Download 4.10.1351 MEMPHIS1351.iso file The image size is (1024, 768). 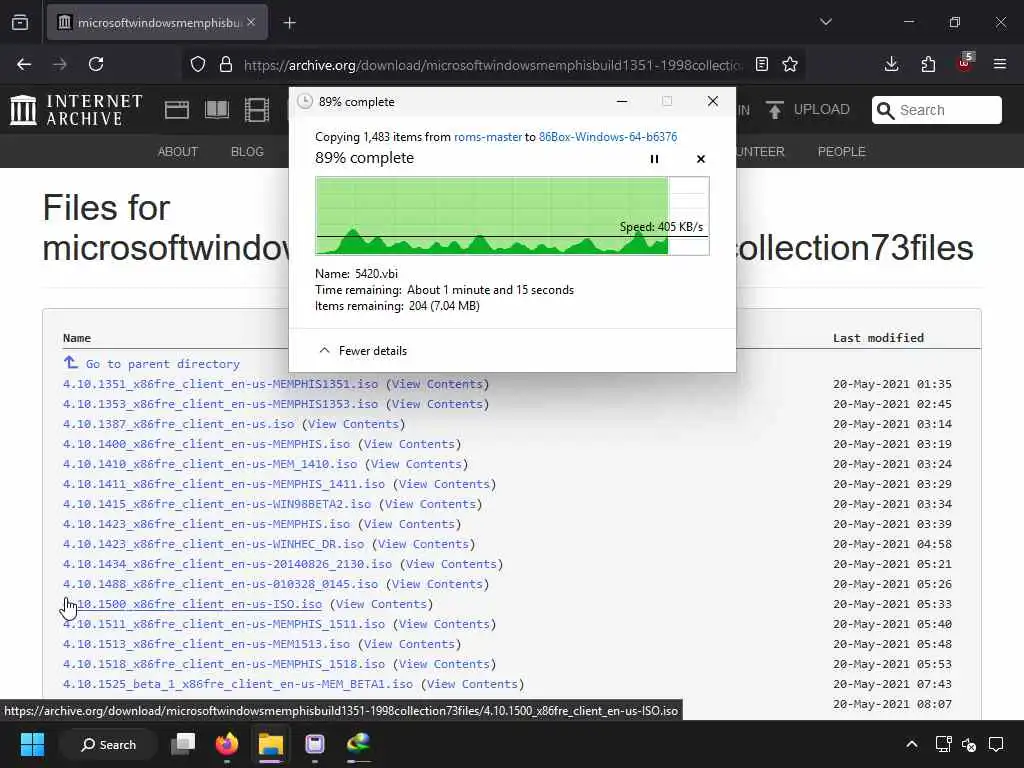pyautogui.click(x=220, y=384)
